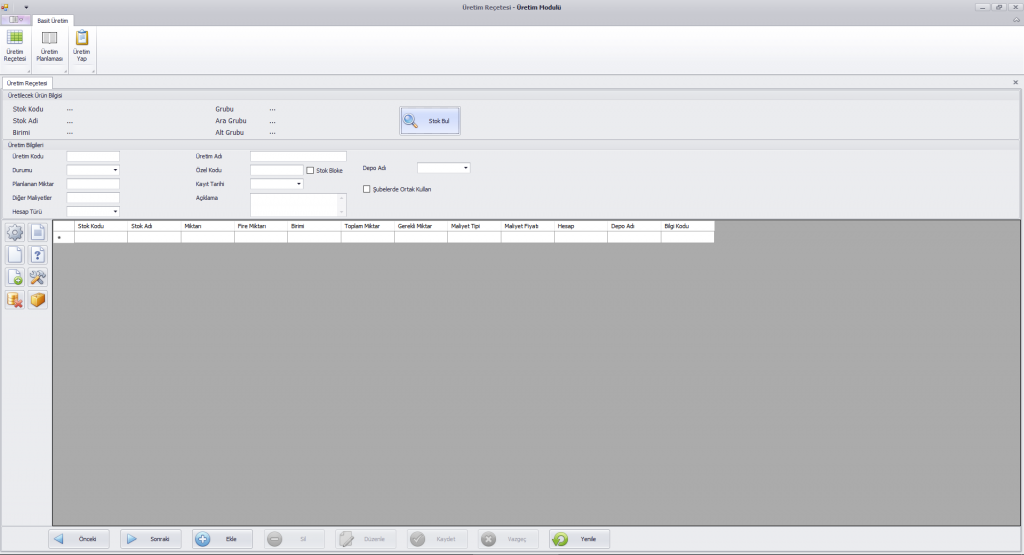Screen dimensions: 1024x555
Task: Collapse the ribbon using the arrow icon
Action: pos(1016,20)
